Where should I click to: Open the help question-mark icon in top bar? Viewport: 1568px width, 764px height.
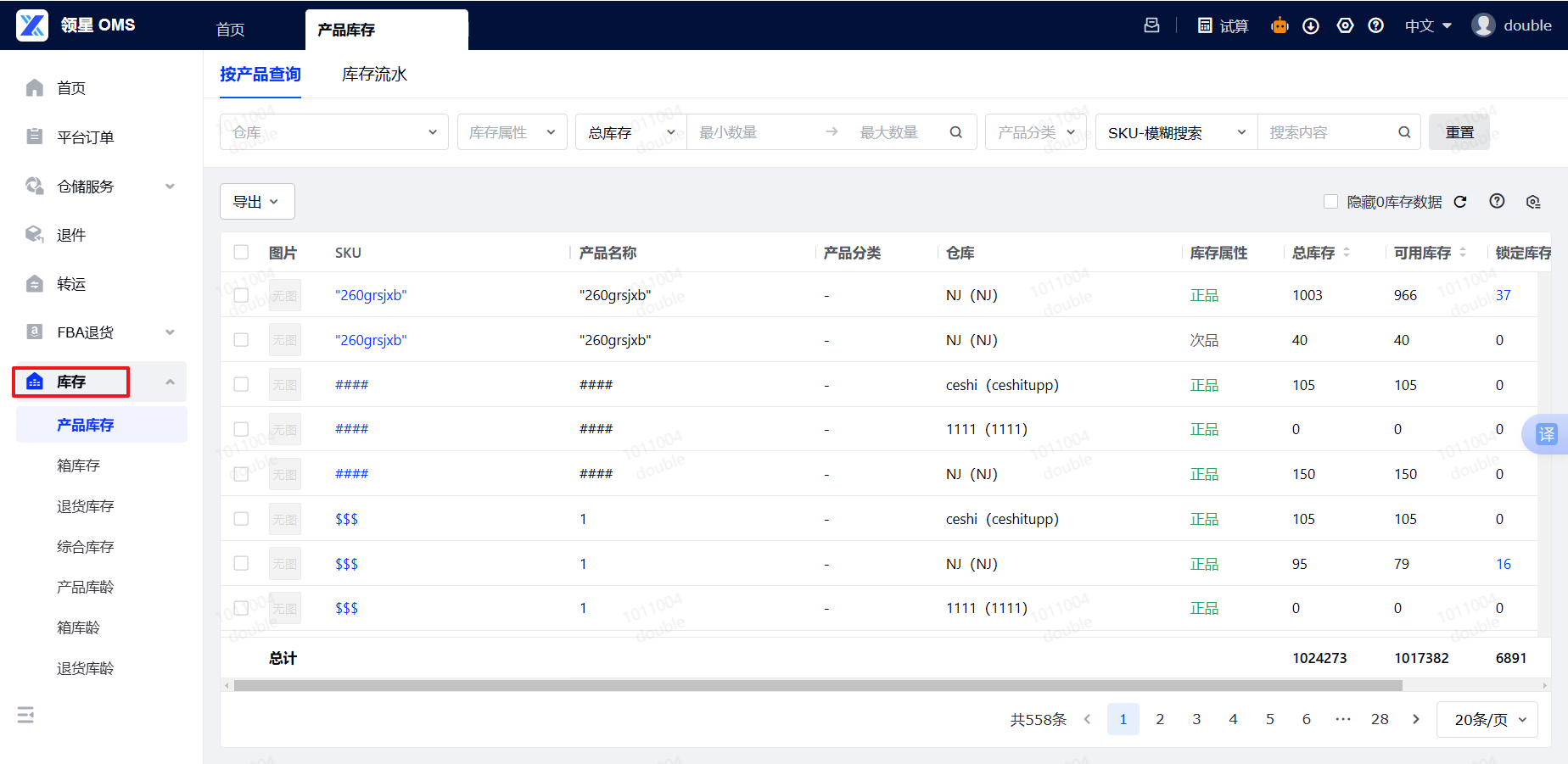pos(1376,25)
